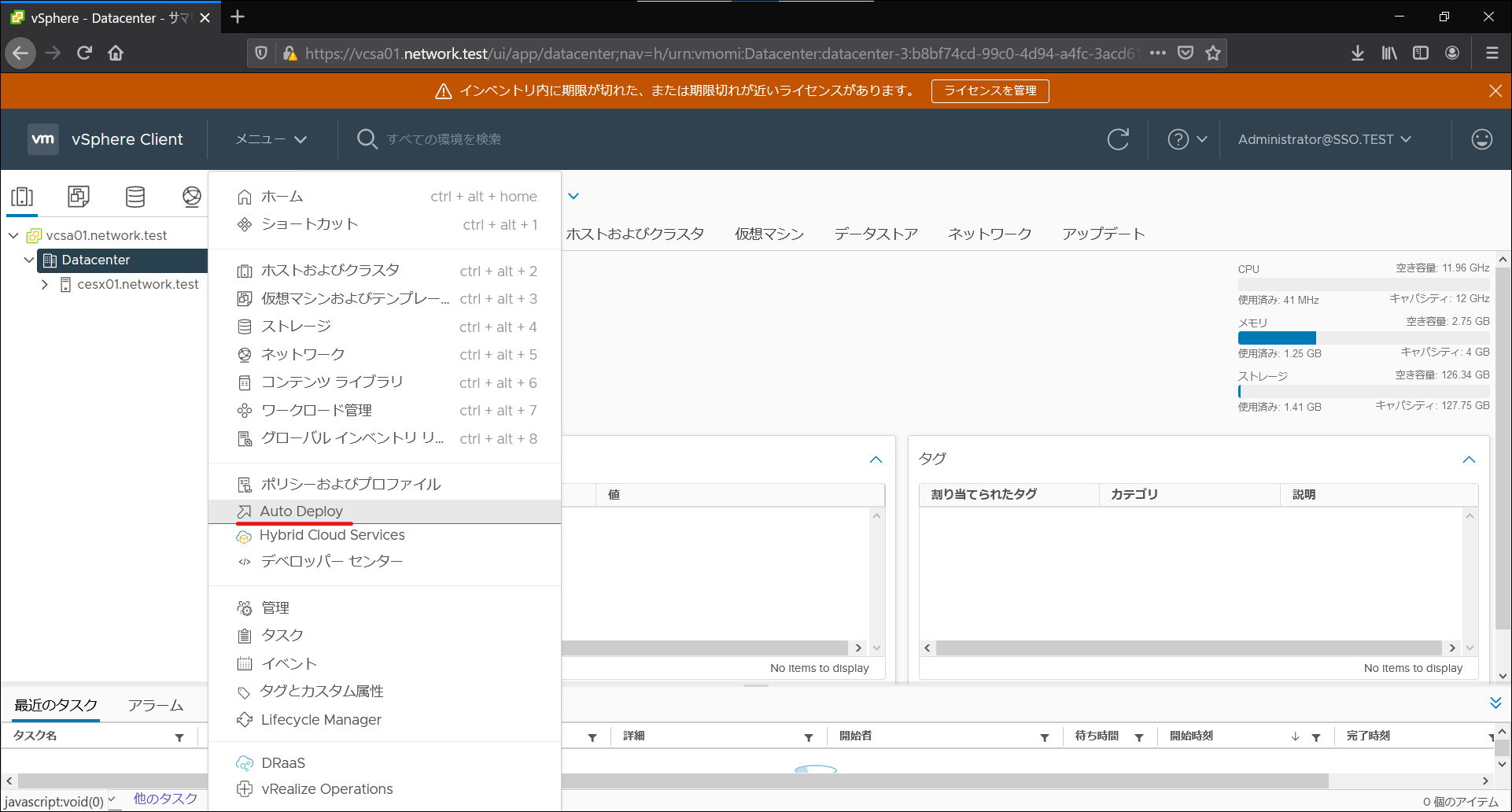Open the page actions three-dot icon

point(1157,53)
